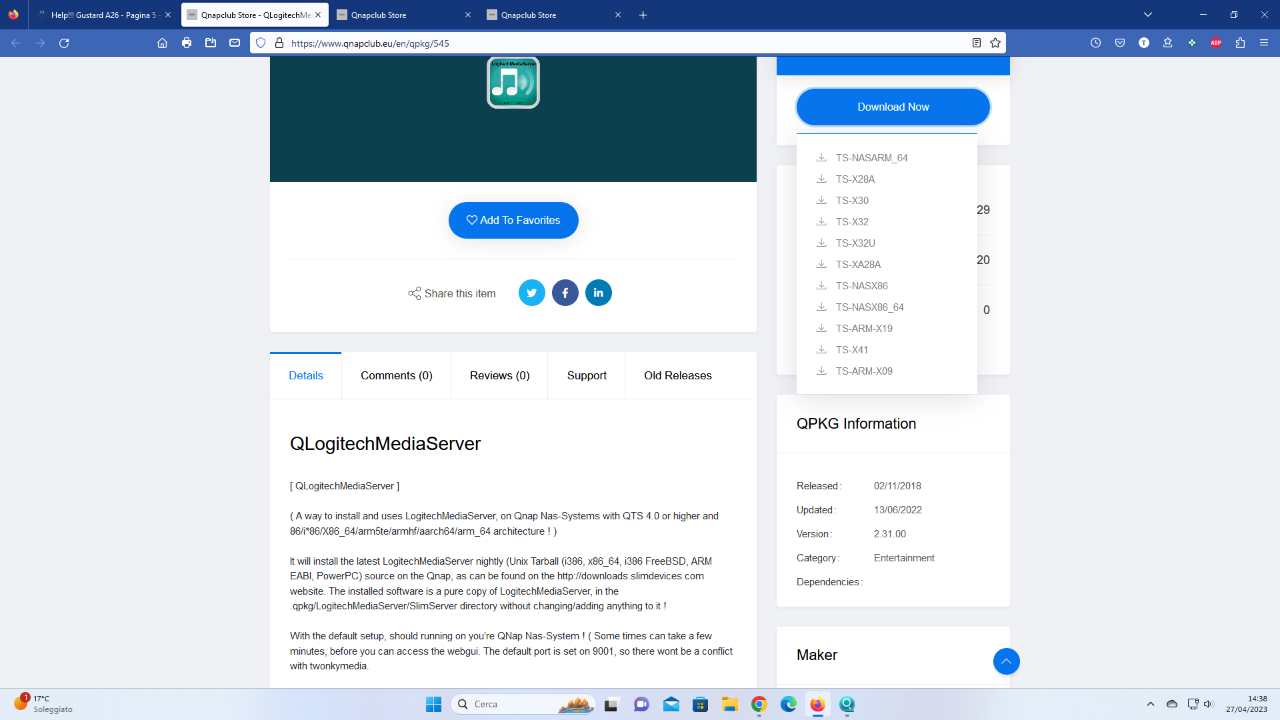Open the Mail app from the taskbar

[x=671, y=704]
